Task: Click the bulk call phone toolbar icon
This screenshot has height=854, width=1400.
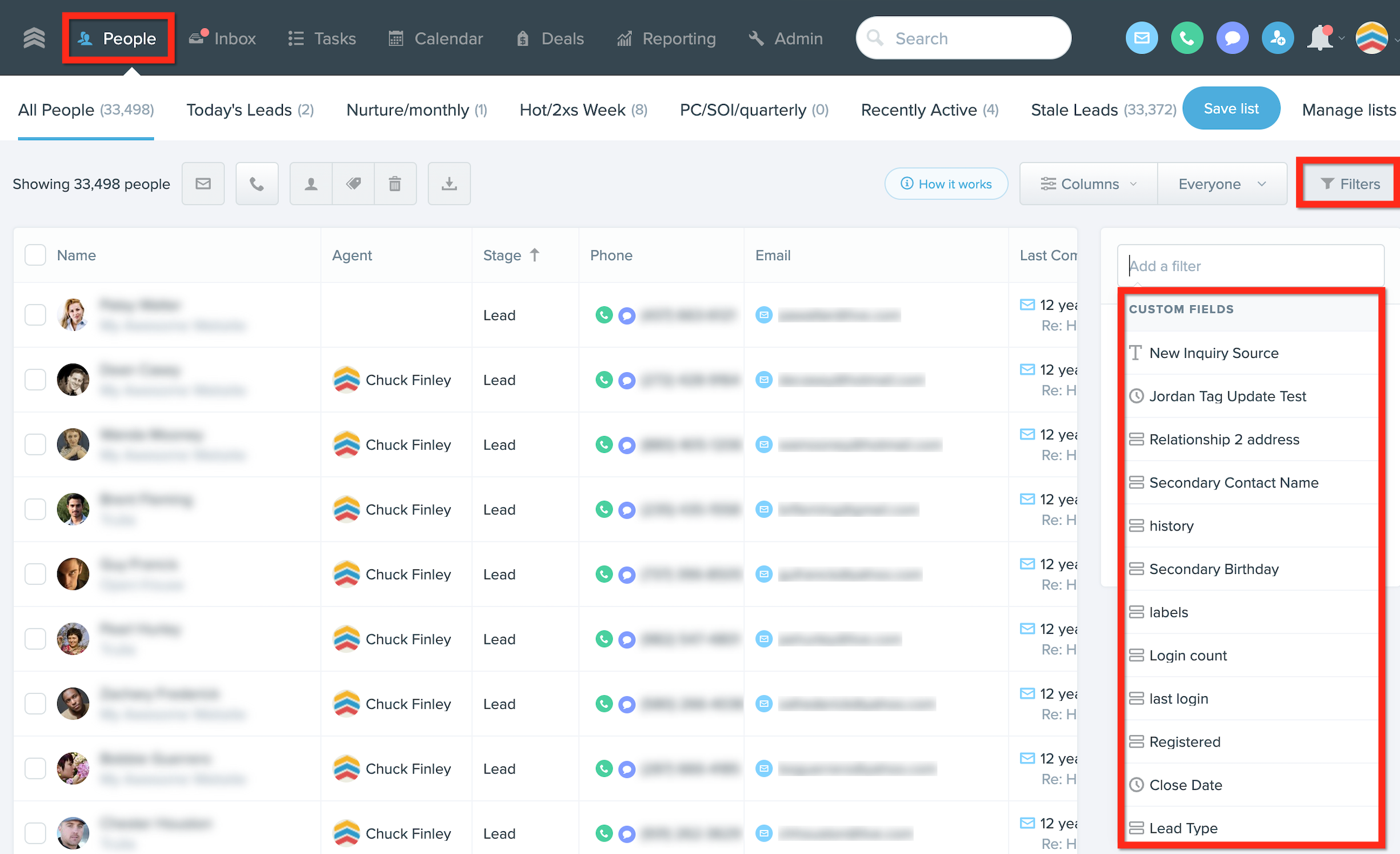Action: (257, 183)
